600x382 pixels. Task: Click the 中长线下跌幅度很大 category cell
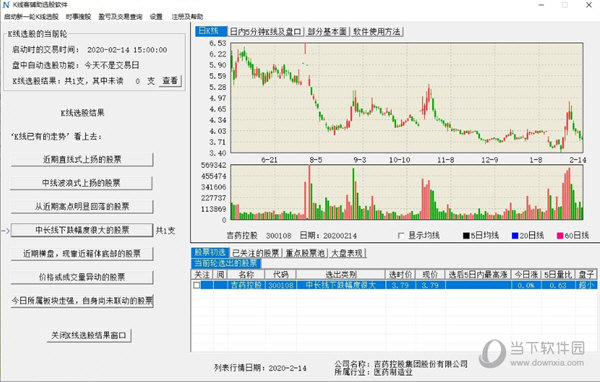341,285
